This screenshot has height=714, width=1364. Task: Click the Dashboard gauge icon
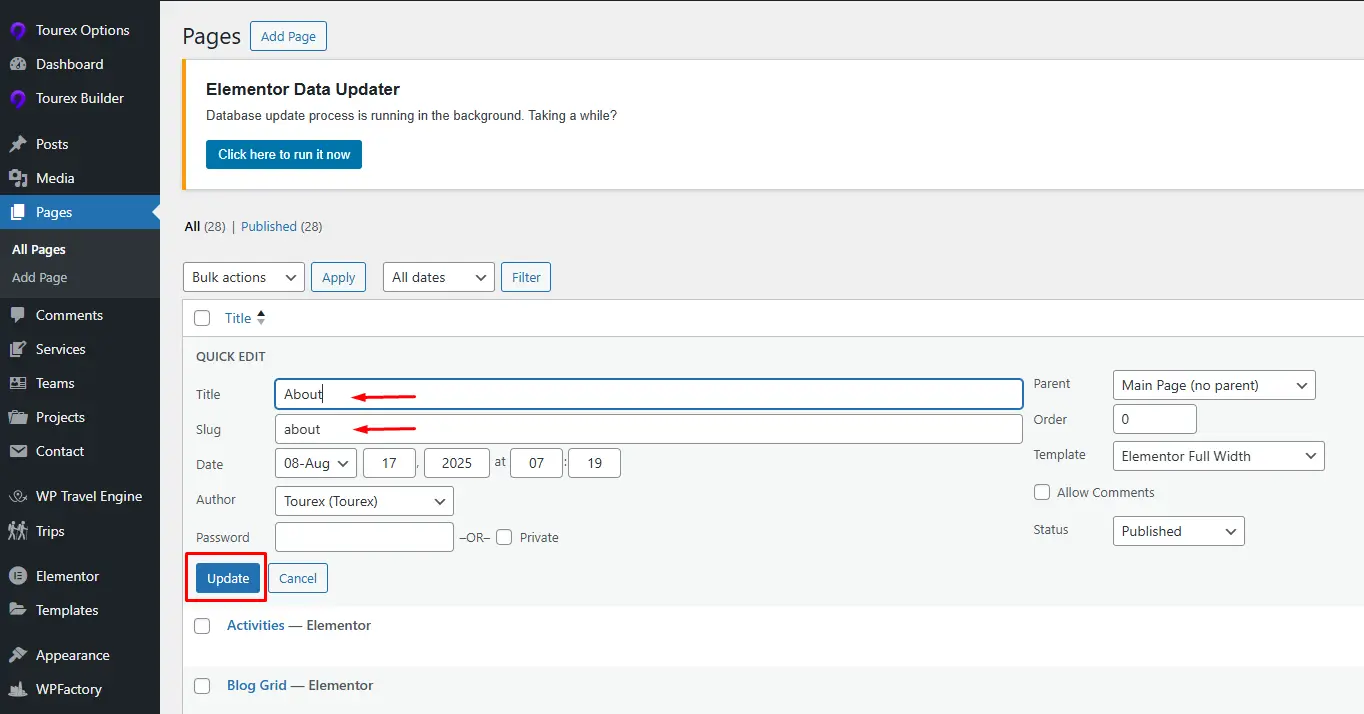[17, 64]
